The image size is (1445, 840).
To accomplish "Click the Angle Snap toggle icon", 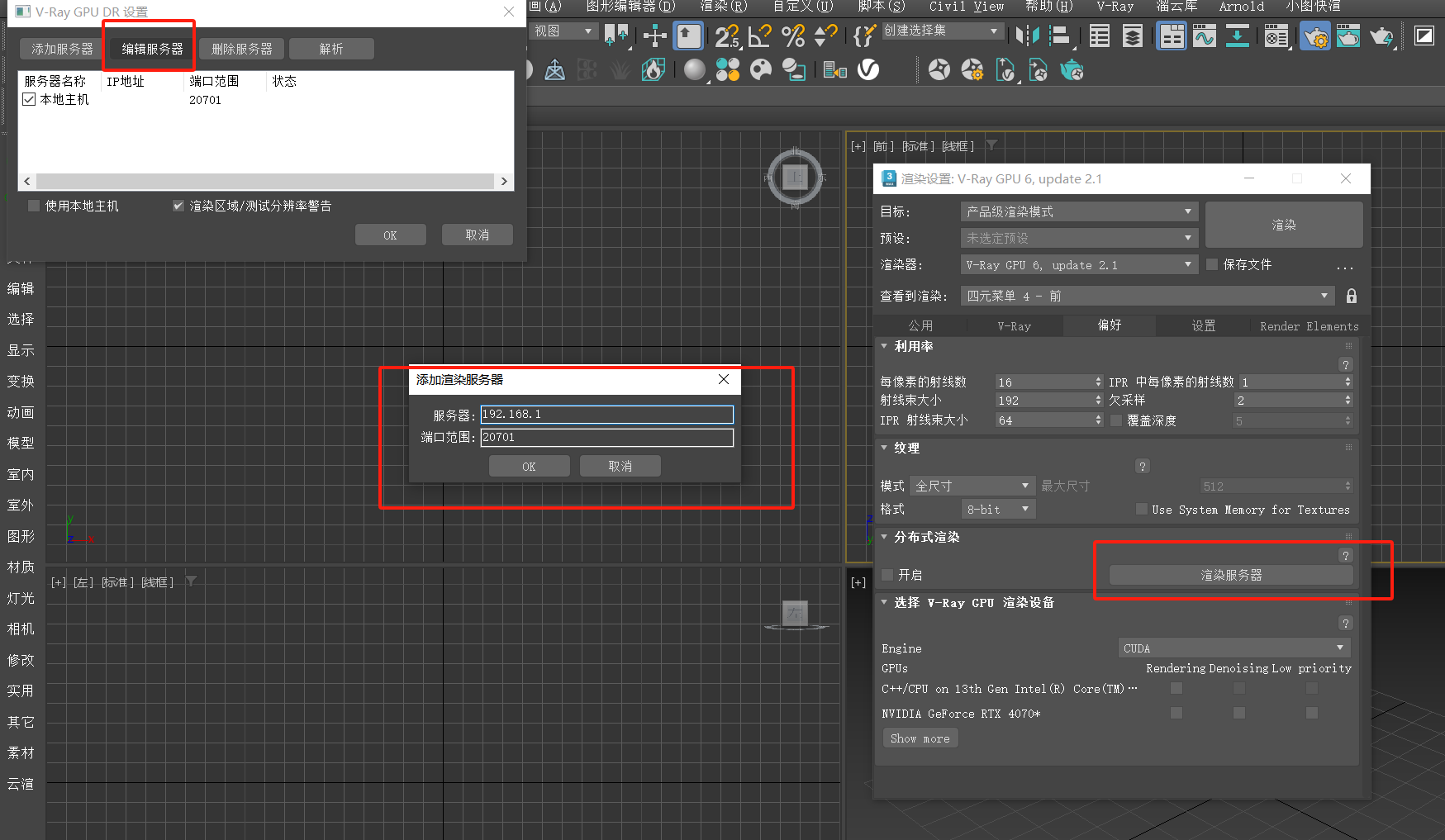I will 759,36.
